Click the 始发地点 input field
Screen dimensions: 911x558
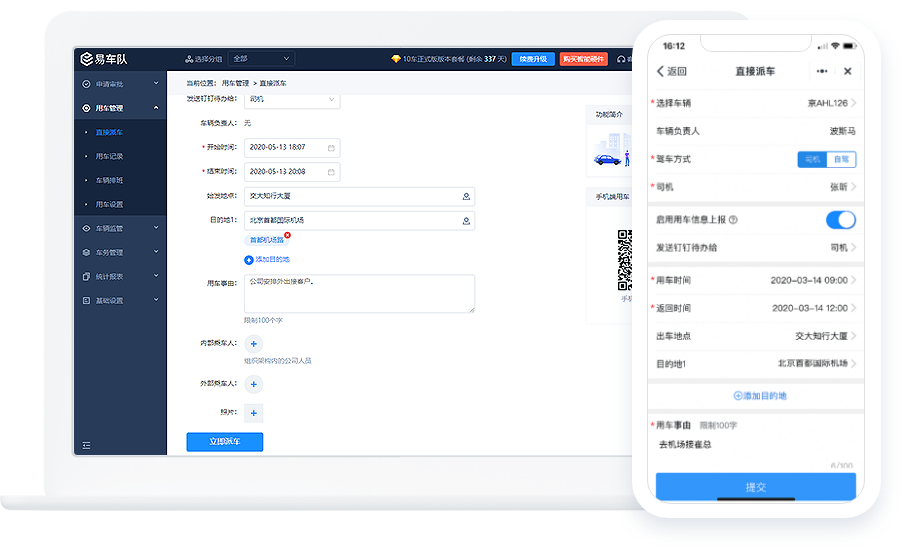coord(359,196)
